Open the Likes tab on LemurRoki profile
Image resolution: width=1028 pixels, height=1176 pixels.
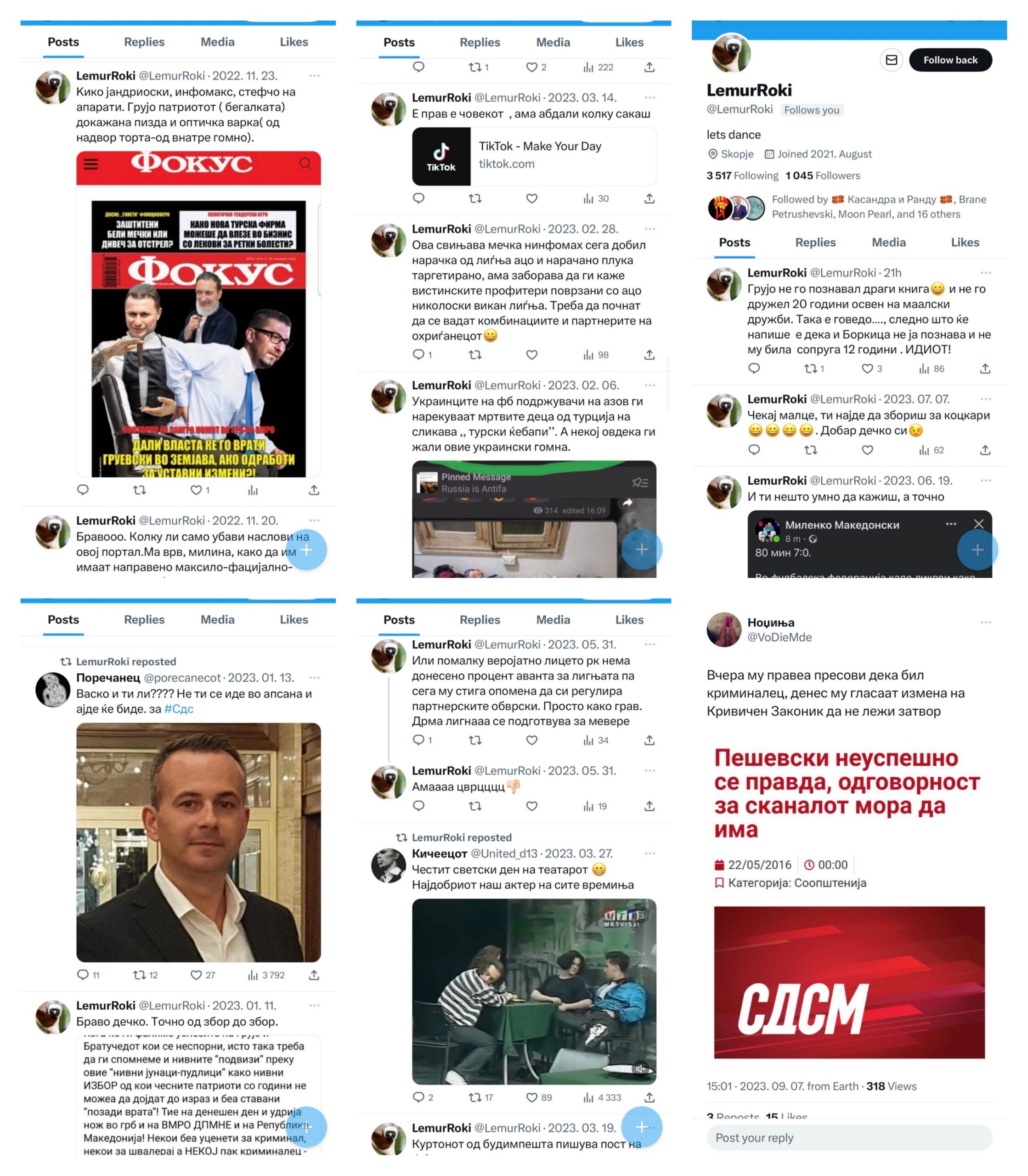tap(965, 242)
